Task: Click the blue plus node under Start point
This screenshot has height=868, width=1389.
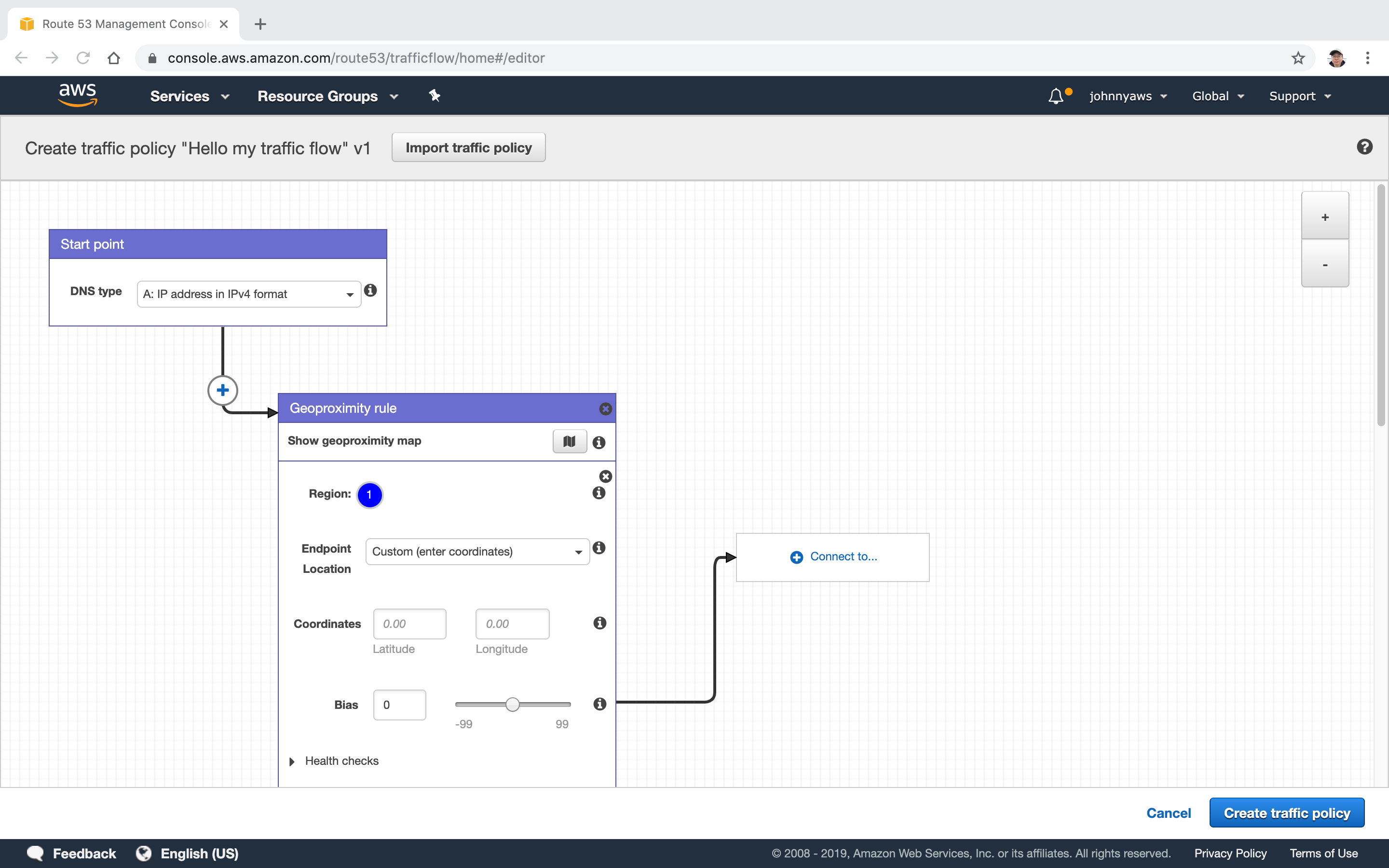Action: (223, 391)
